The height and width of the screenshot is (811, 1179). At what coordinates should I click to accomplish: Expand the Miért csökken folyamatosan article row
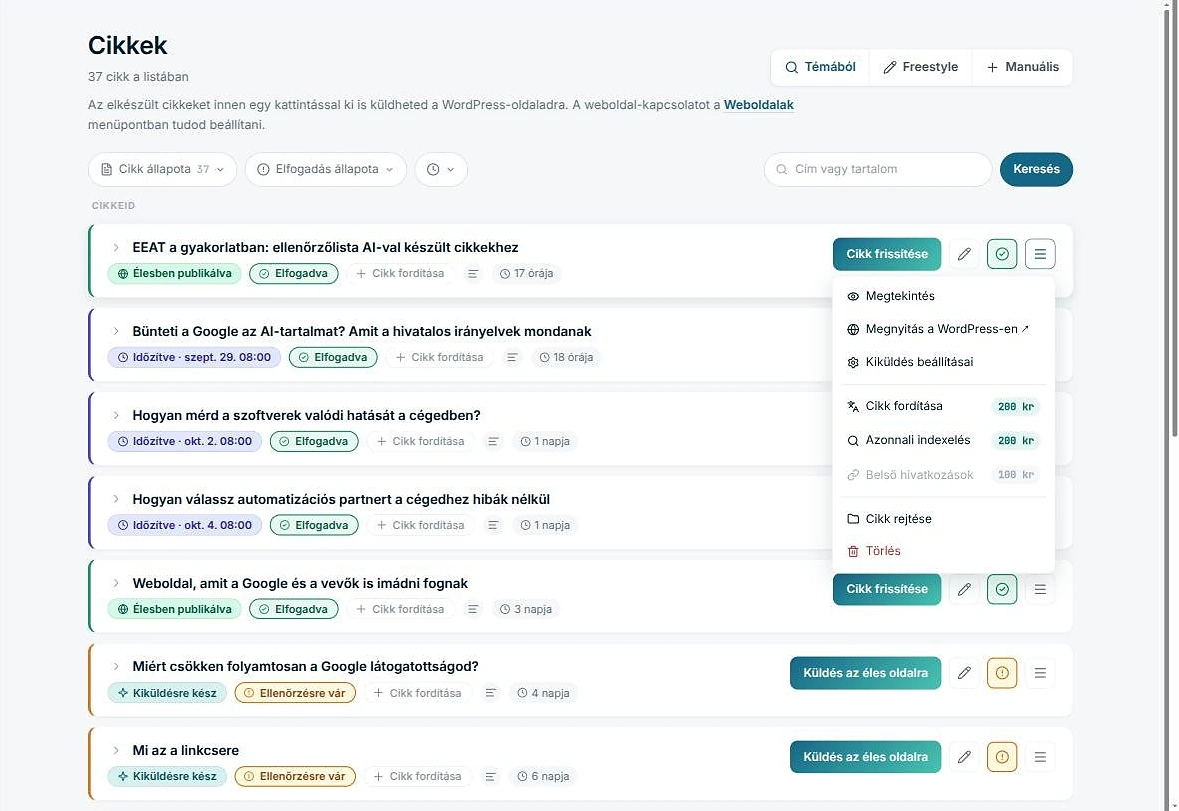point(116,667)
